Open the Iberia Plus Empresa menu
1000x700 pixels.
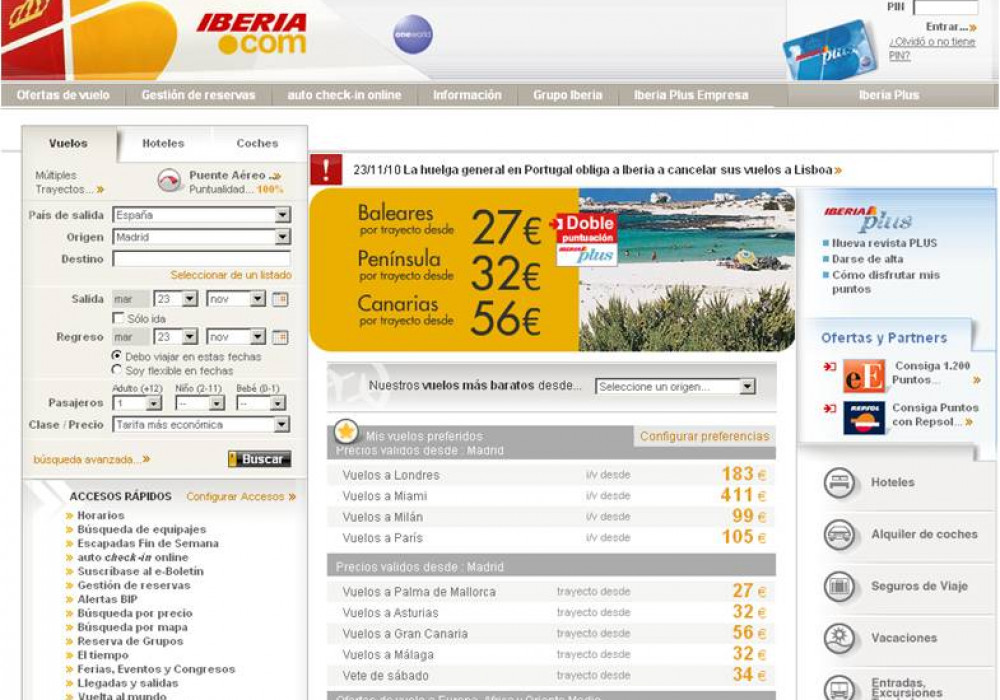pos(691,95)
